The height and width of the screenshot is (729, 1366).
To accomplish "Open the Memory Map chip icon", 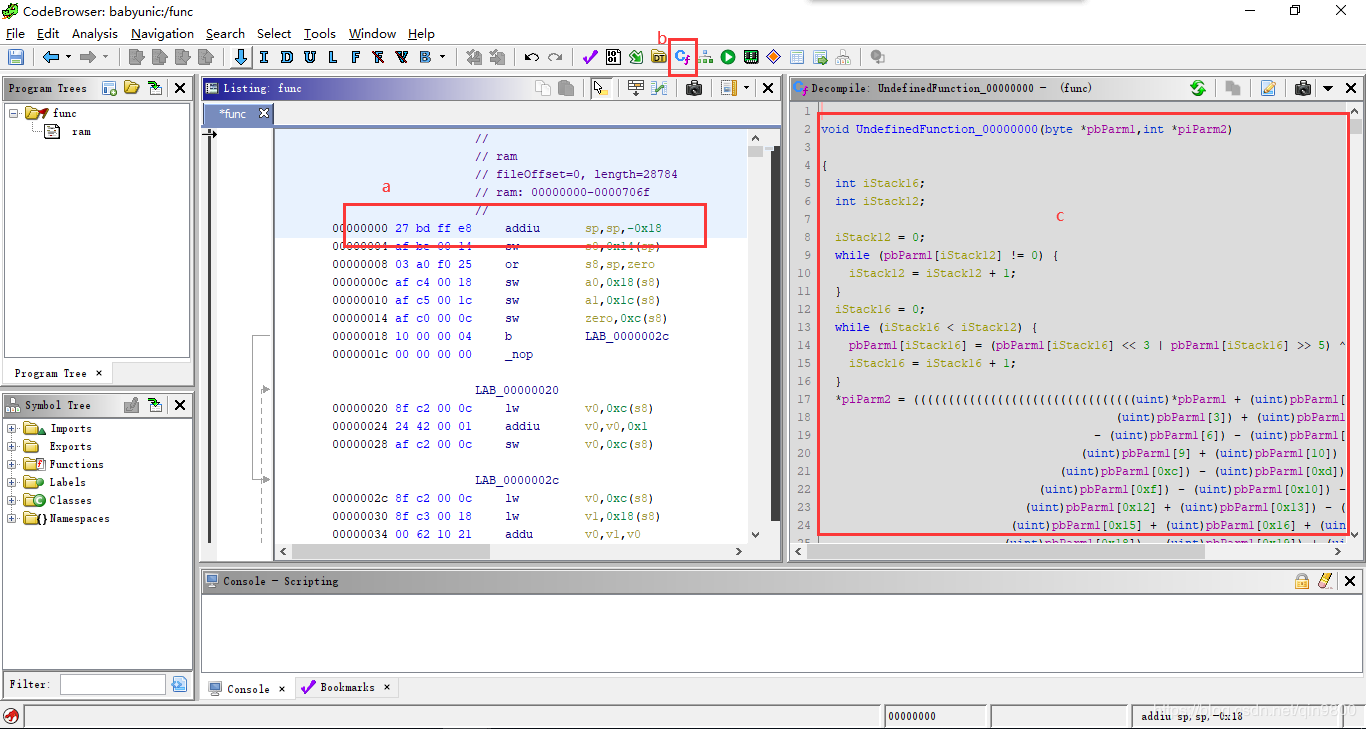I will [x=750, y=57].
